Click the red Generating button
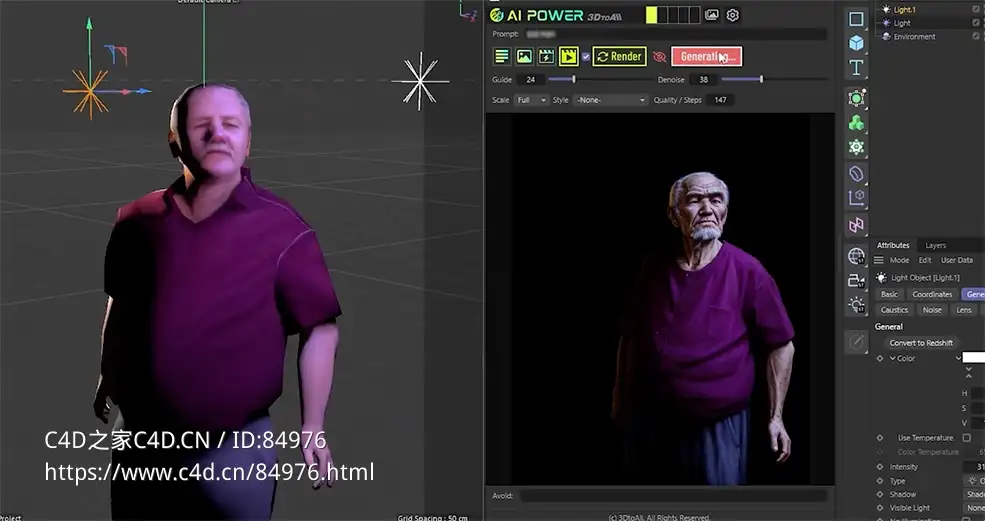 706,57
